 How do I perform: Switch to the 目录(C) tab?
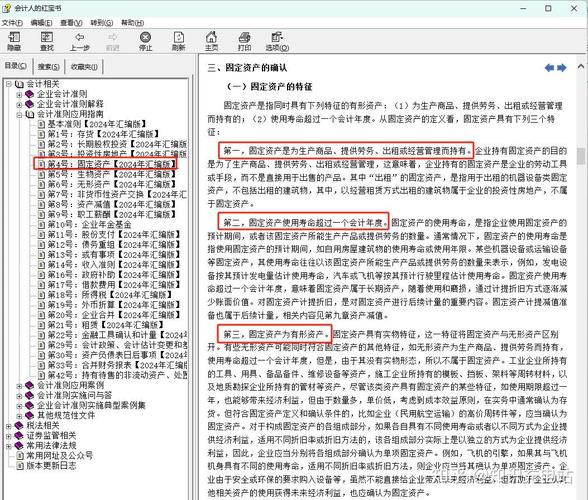(x=16, y=66)
